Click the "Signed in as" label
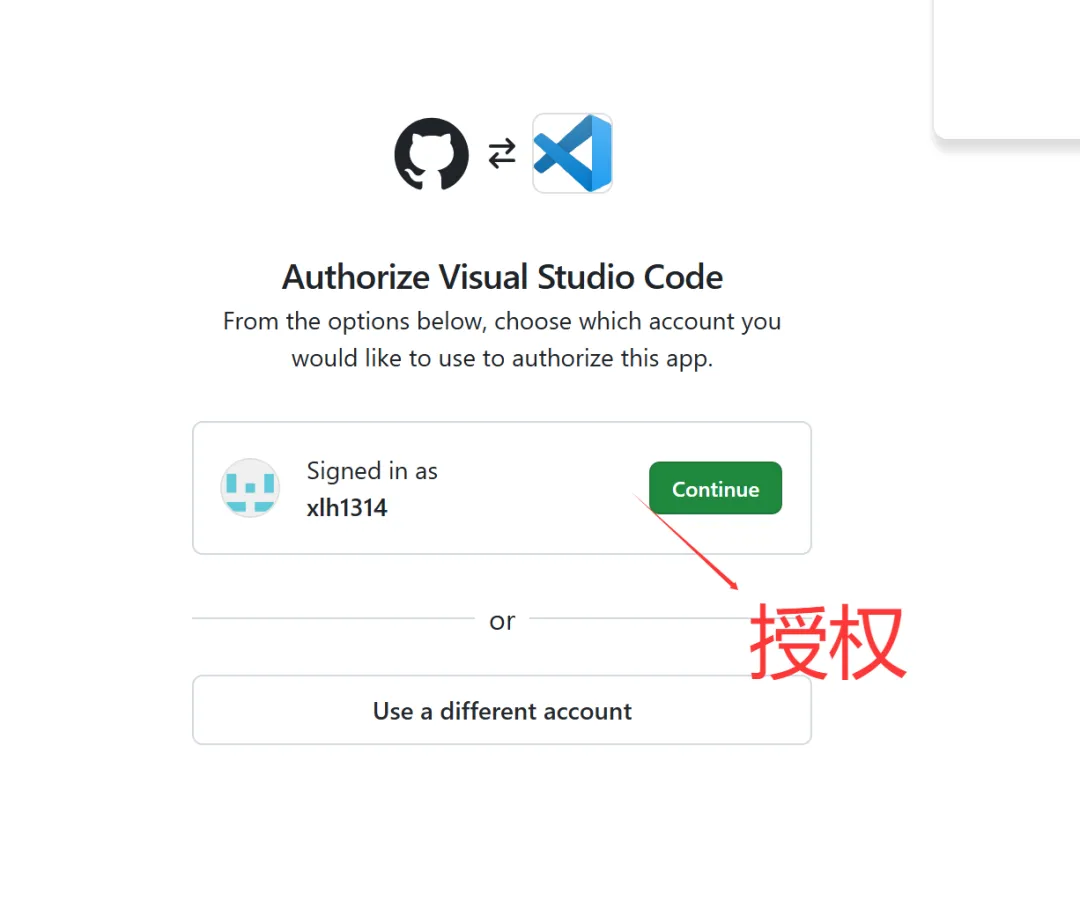 (x=372, y=471)
